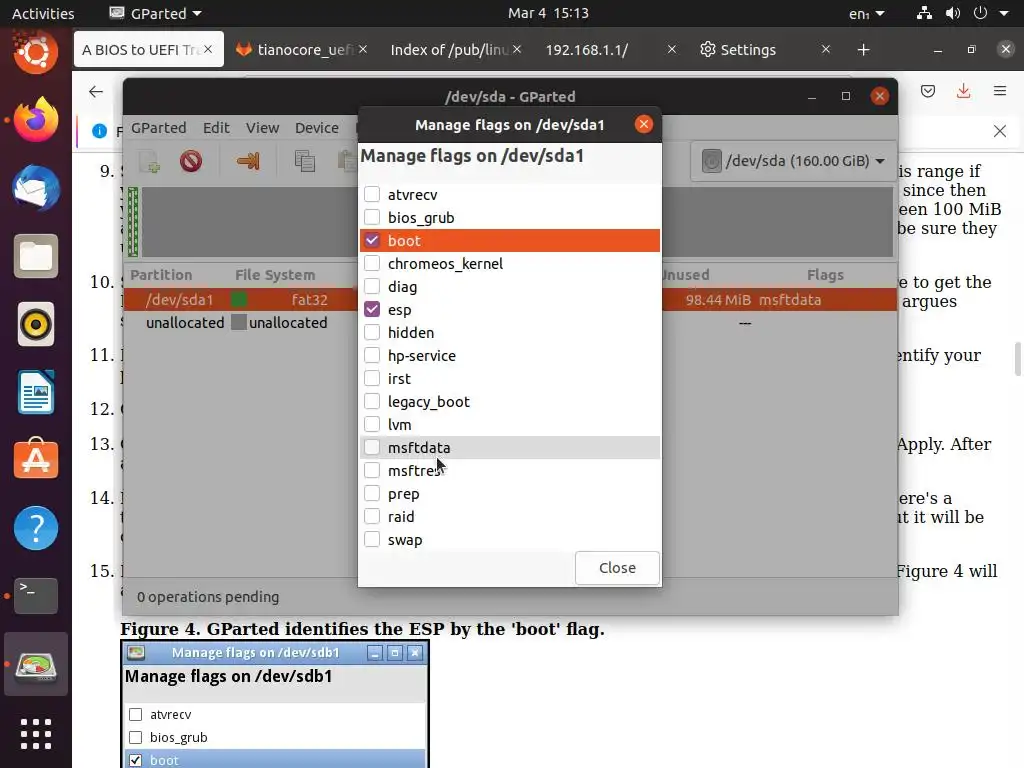Switch to the 'A BIOS to UEFI' browser tab

pyautogui.click(x=140, y=50)
